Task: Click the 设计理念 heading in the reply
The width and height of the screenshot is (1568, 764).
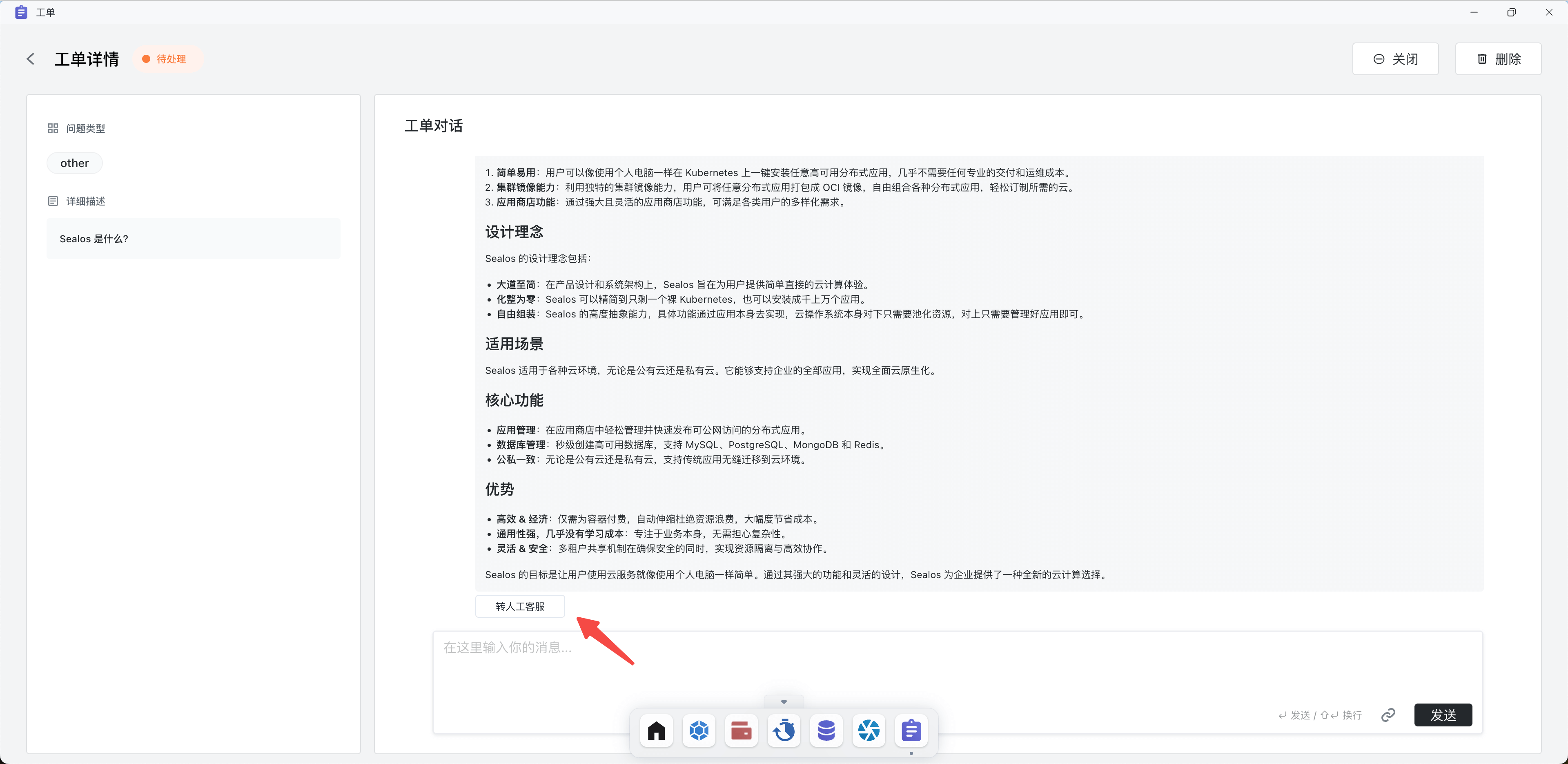Action: [x=514, y=232]
